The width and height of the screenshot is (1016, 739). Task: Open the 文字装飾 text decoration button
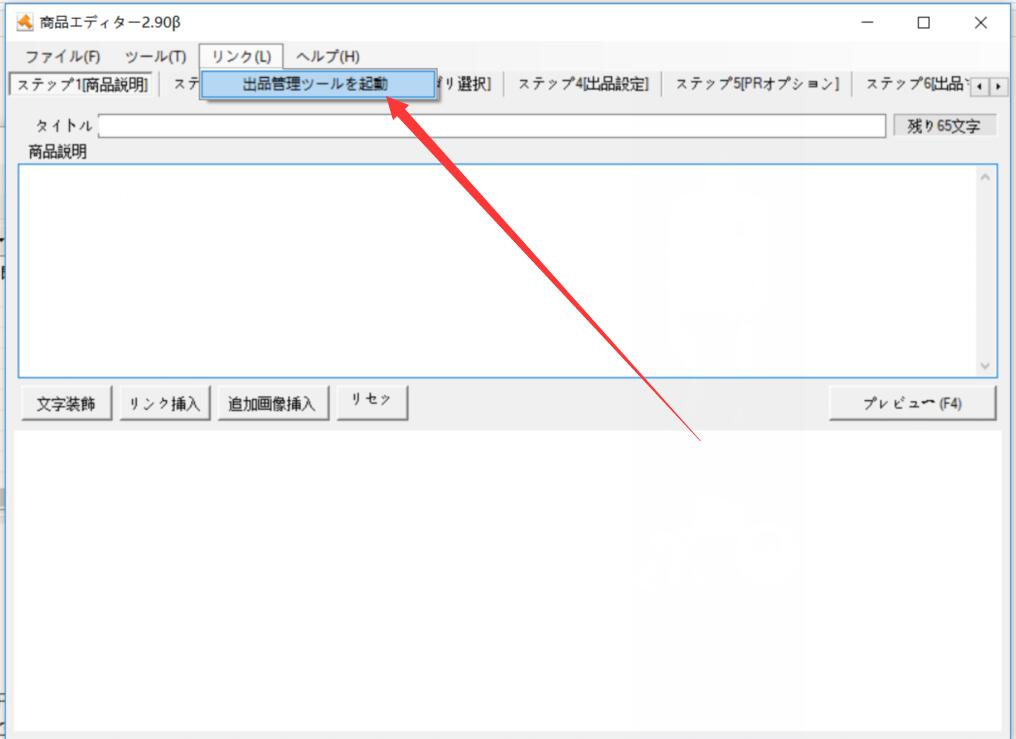[x=66, y=404]
